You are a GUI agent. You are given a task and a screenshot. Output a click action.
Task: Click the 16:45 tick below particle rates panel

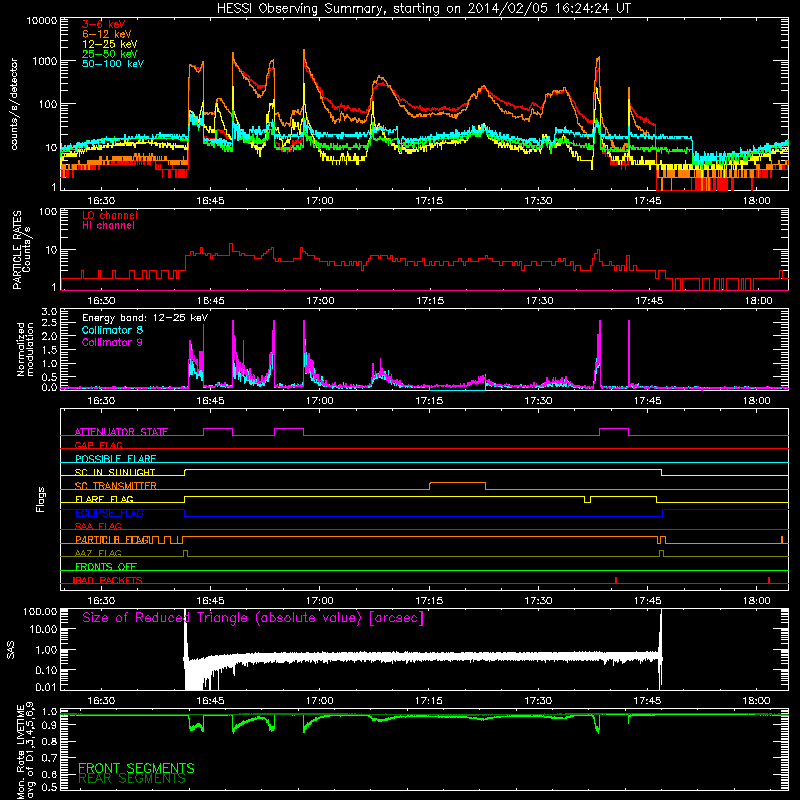(210, 301)
